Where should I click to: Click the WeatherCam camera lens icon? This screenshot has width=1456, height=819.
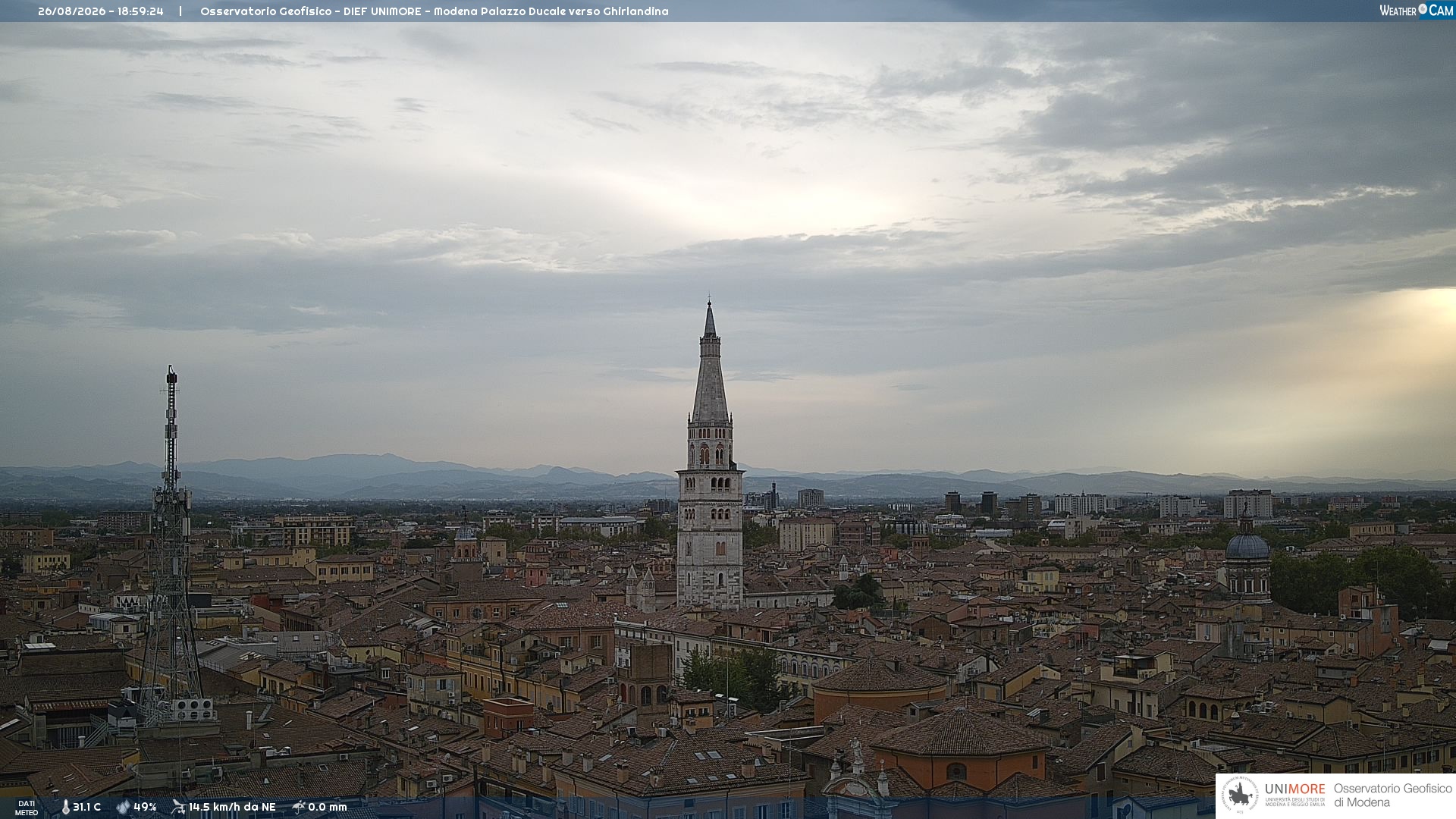click(x=1423, y=9)
